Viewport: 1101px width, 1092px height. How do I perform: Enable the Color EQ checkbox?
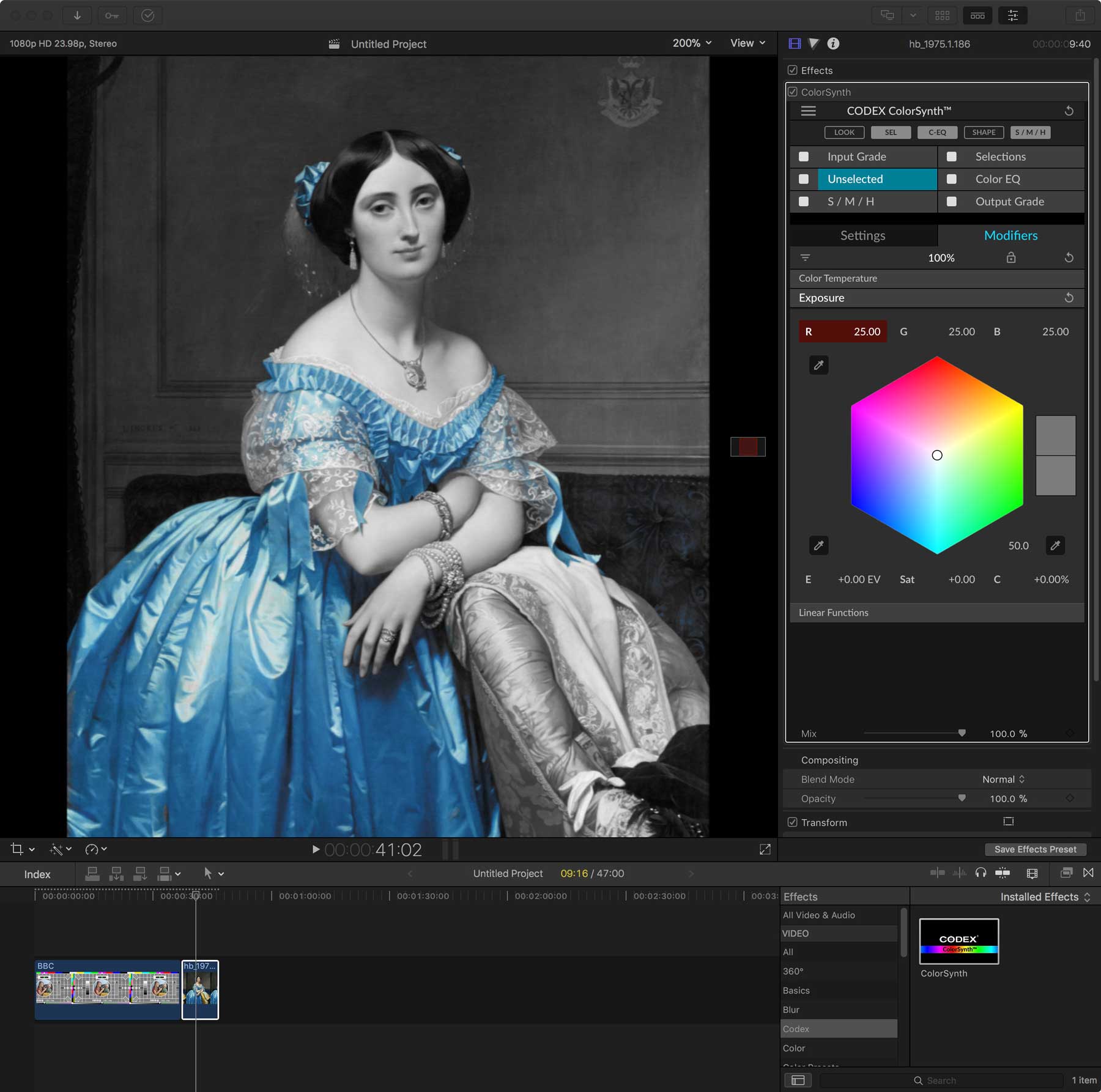pos(952,179)
